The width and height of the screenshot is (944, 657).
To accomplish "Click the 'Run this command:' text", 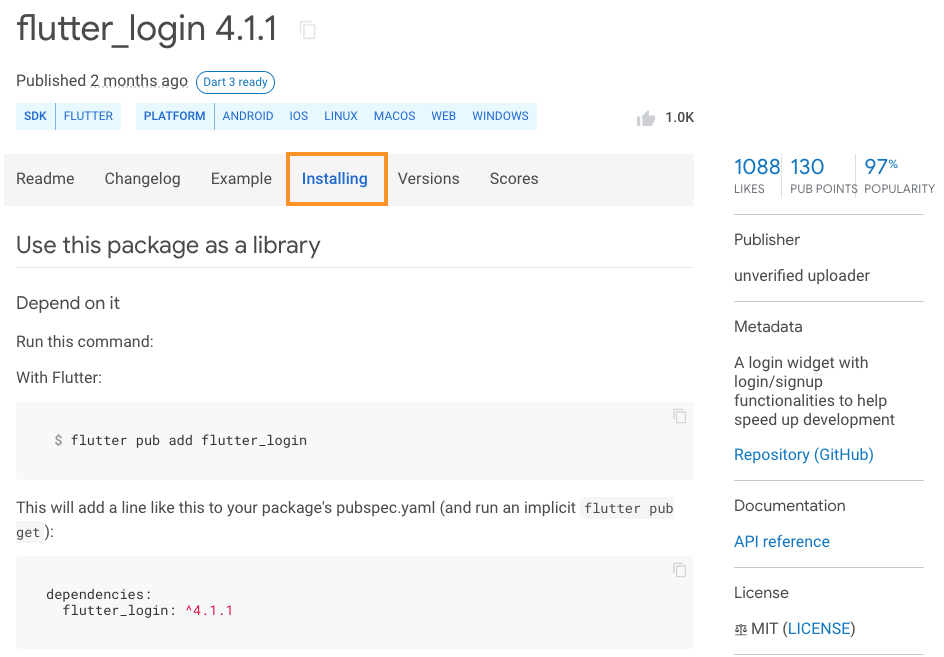I will [85, 341].
